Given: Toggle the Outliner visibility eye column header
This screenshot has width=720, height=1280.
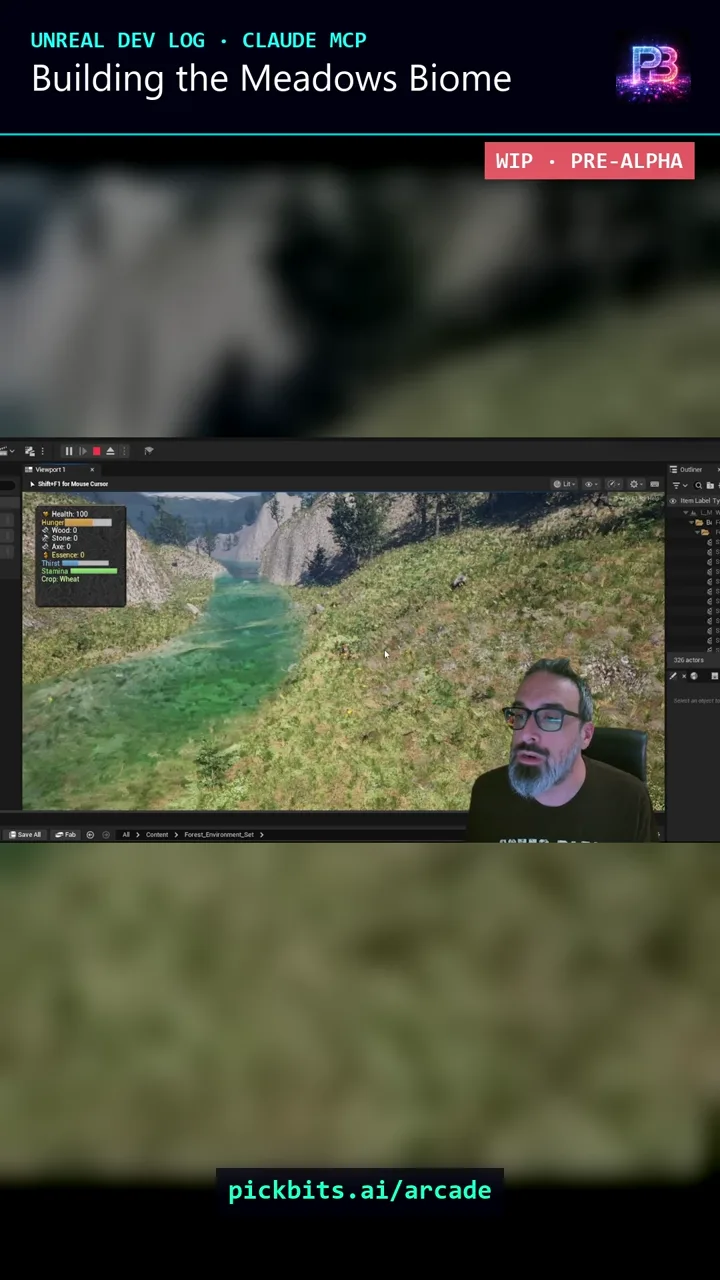Looking at the screenshot, I should pos(673,500).
